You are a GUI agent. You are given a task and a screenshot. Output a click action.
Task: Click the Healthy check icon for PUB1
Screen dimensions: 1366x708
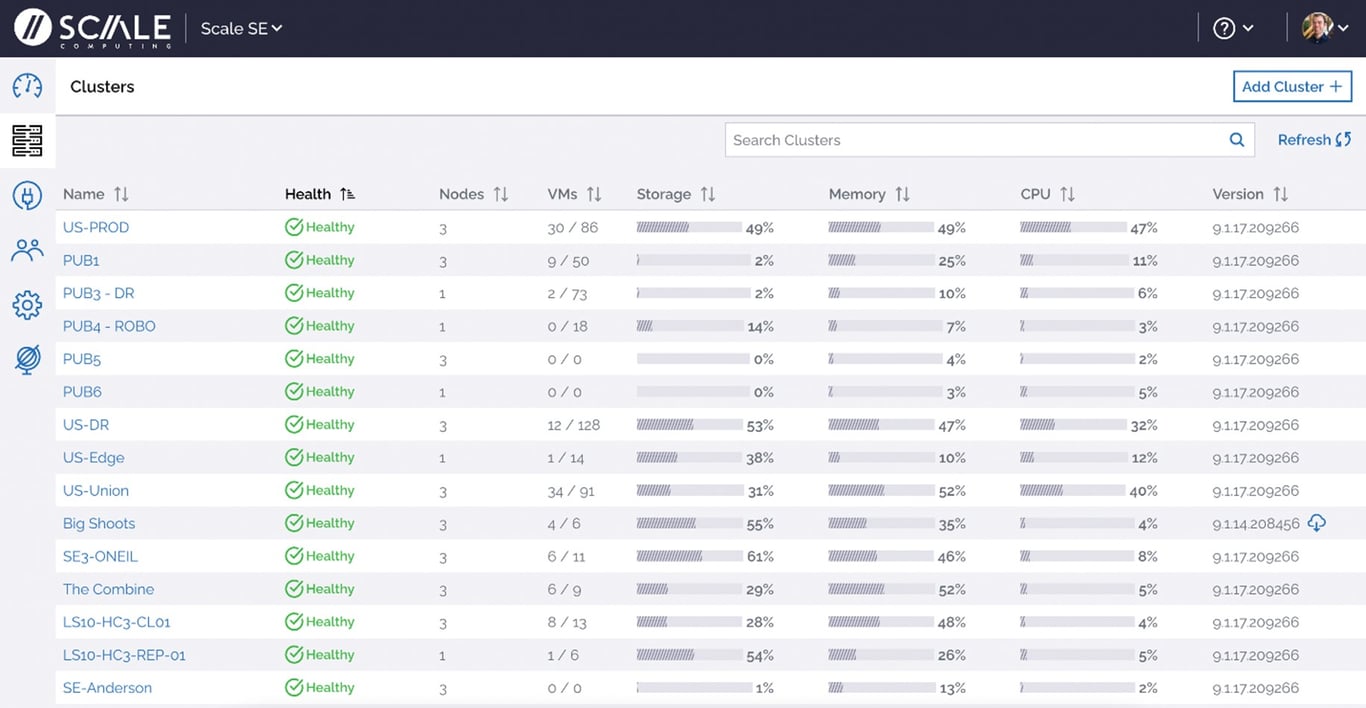click(x=294, y=260)
